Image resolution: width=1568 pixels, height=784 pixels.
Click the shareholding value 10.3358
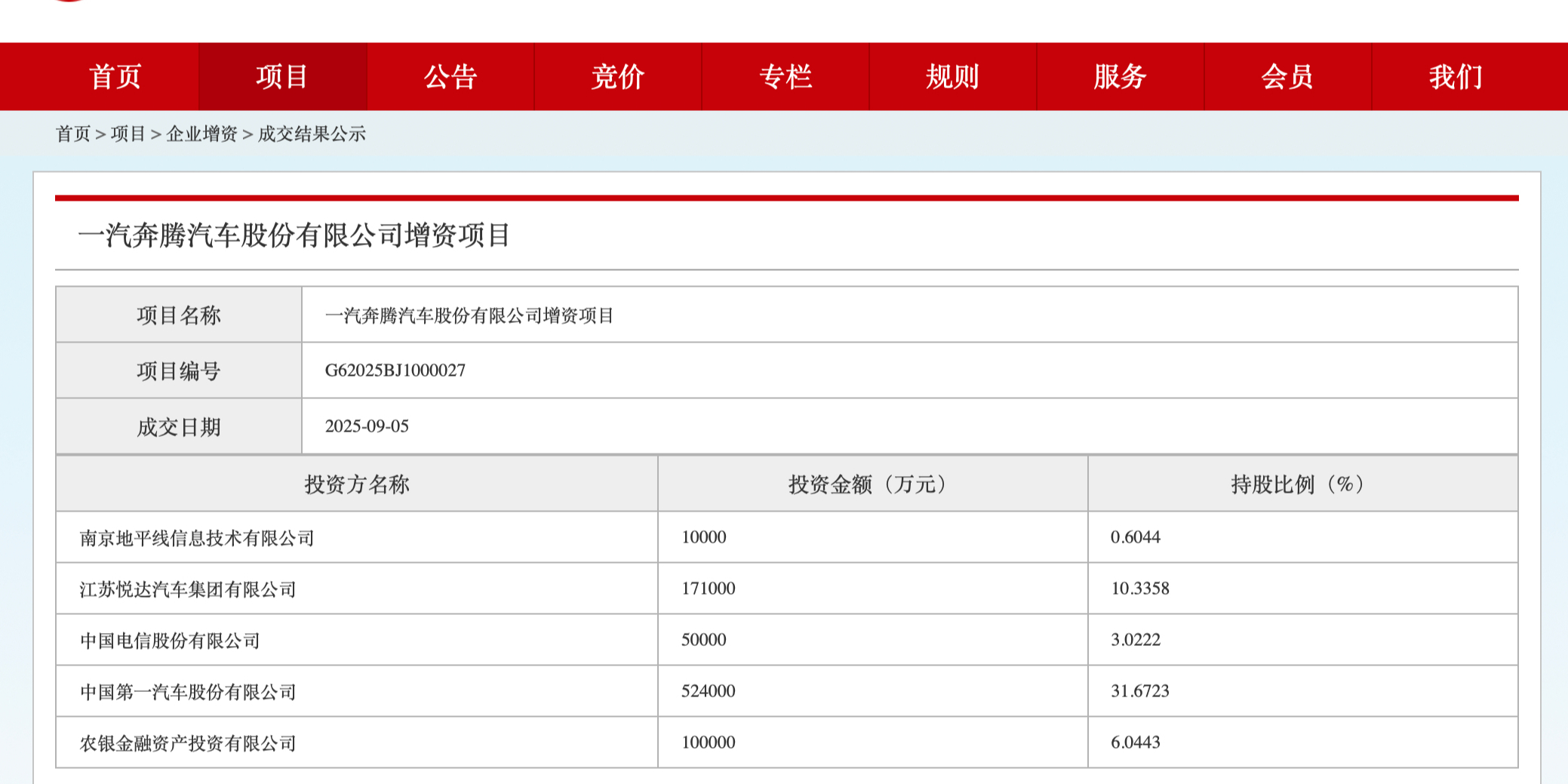(1140, 589)
